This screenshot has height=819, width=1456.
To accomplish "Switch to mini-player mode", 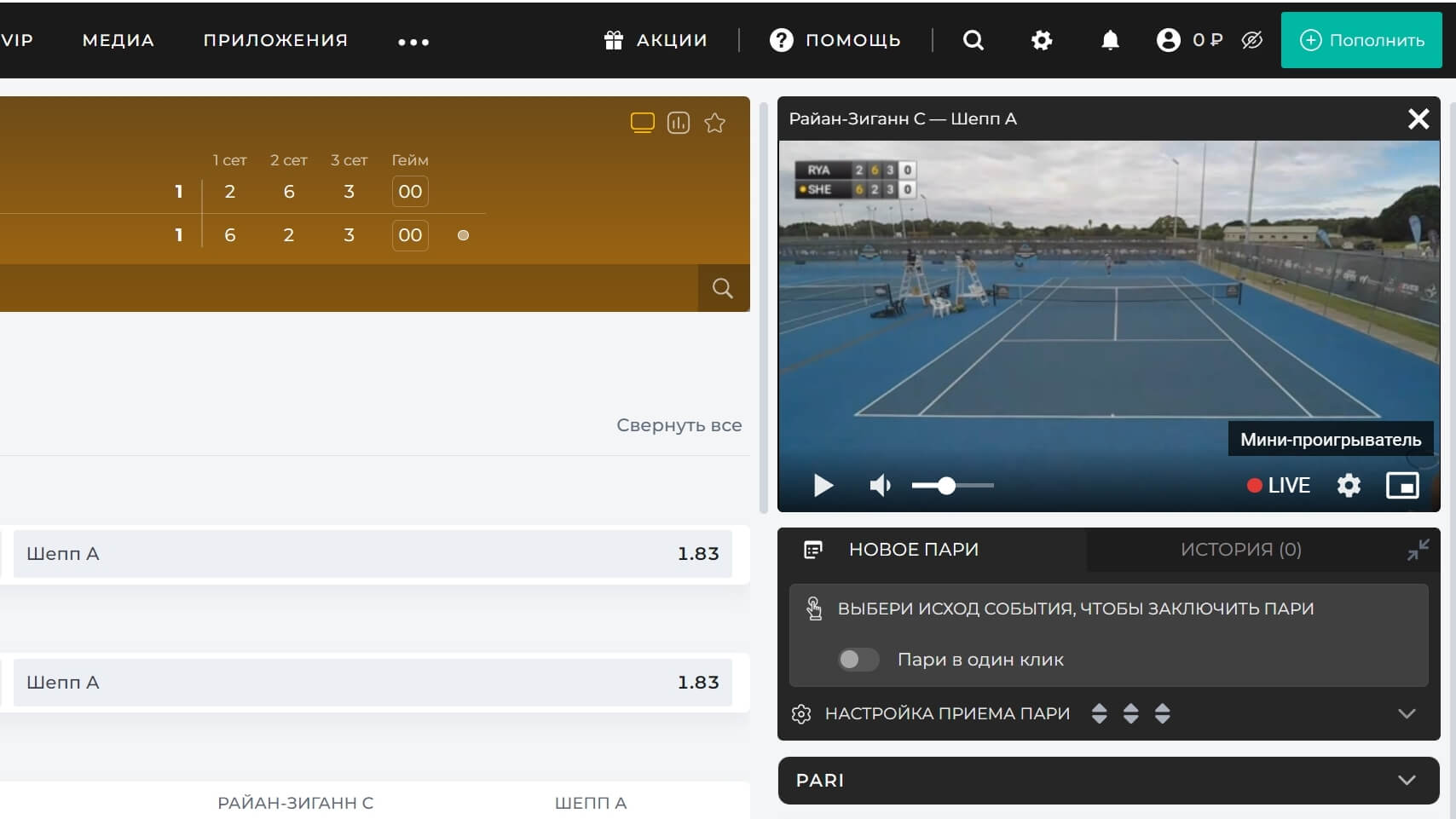I will [x=1402, y=486].
